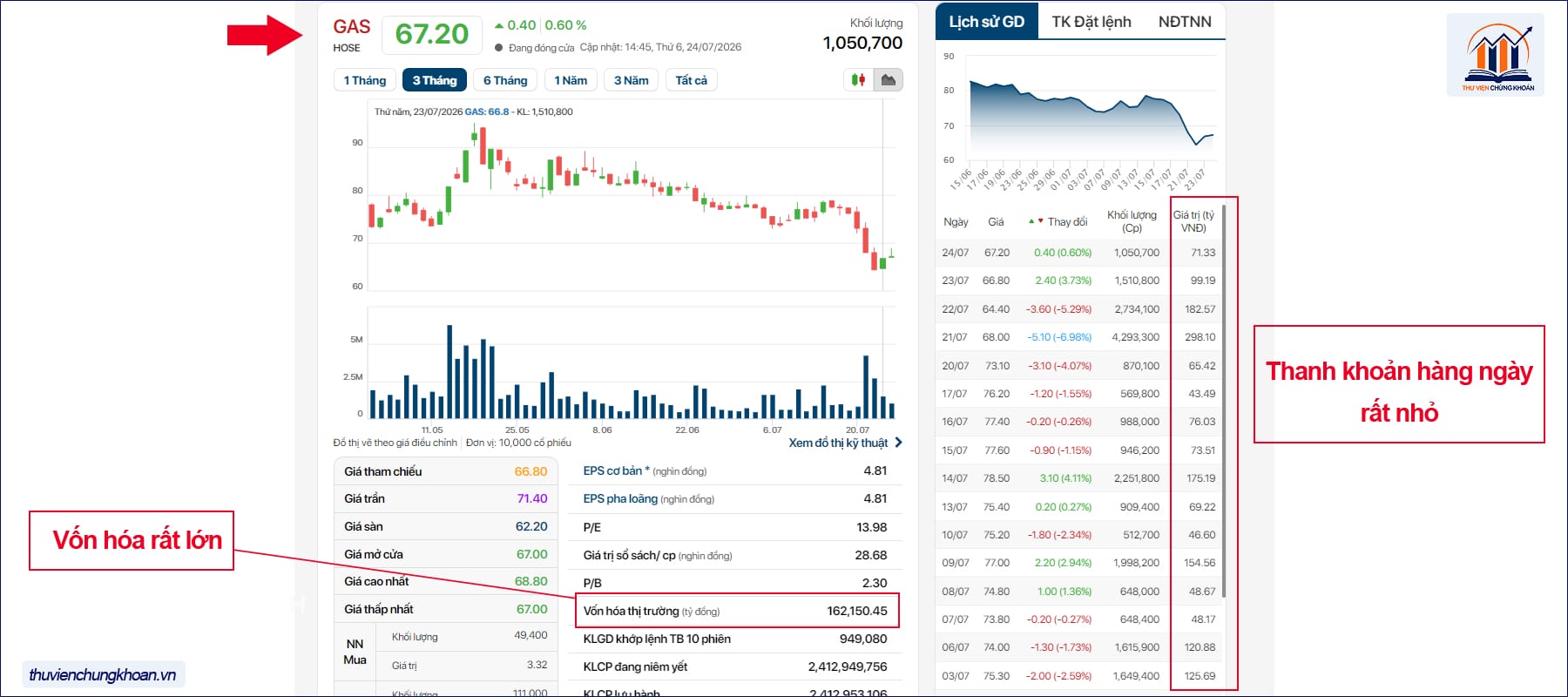The height and width of the screenshot is (697, 1568).
Task: Switch chart to area view
Action: [888, 80]
